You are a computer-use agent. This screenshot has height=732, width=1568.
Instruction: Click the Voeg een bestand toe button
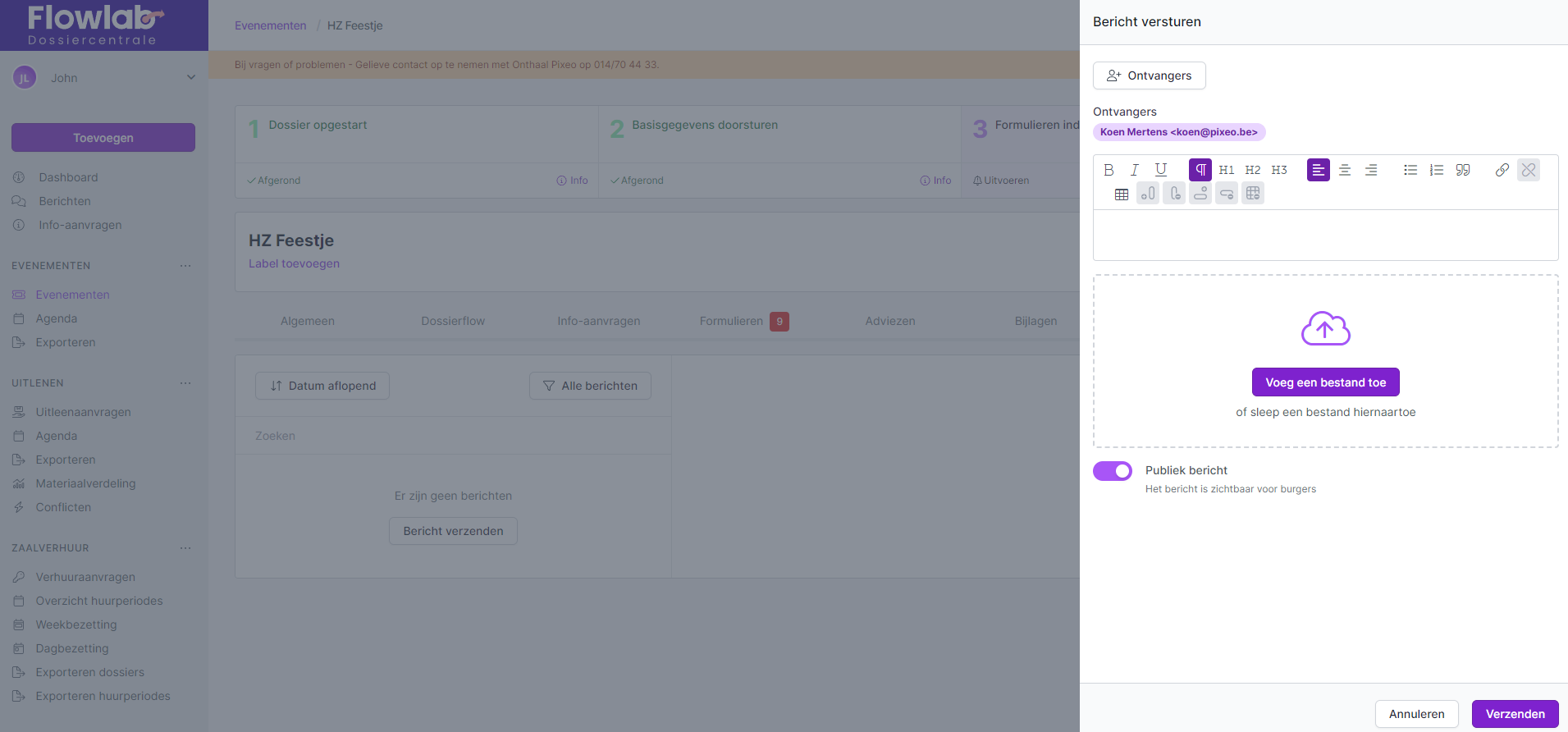[x=1325, y=382]
